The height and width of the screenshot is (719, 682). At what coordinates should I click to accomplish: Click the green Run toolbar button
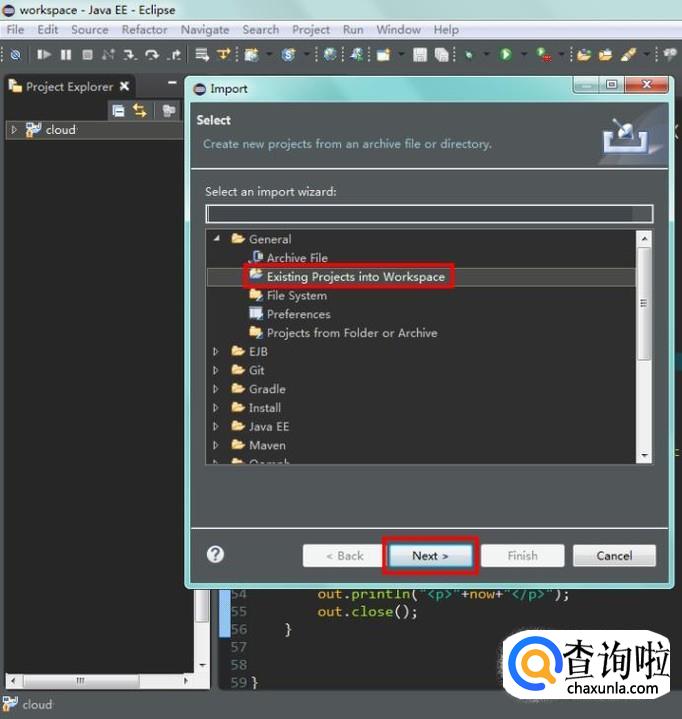506,55
